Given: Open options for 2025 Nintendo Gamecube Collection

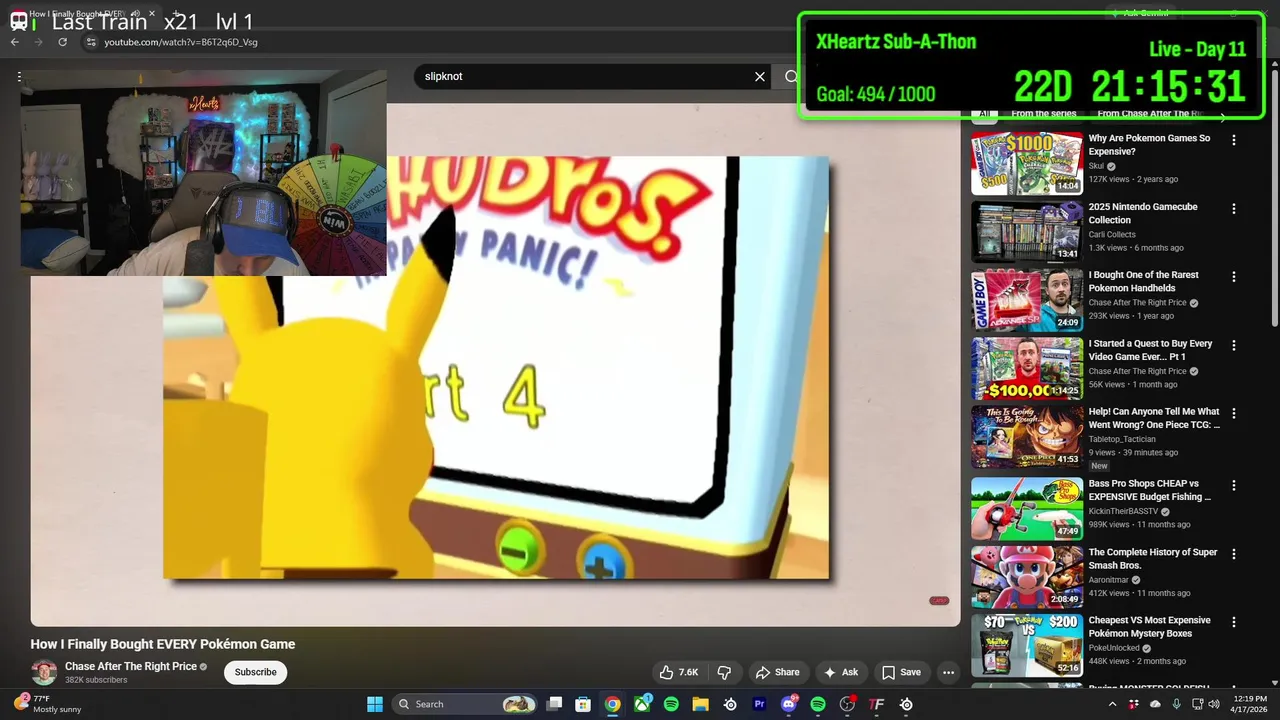Looking at the screenshot, I should (x=1233, y=209).
